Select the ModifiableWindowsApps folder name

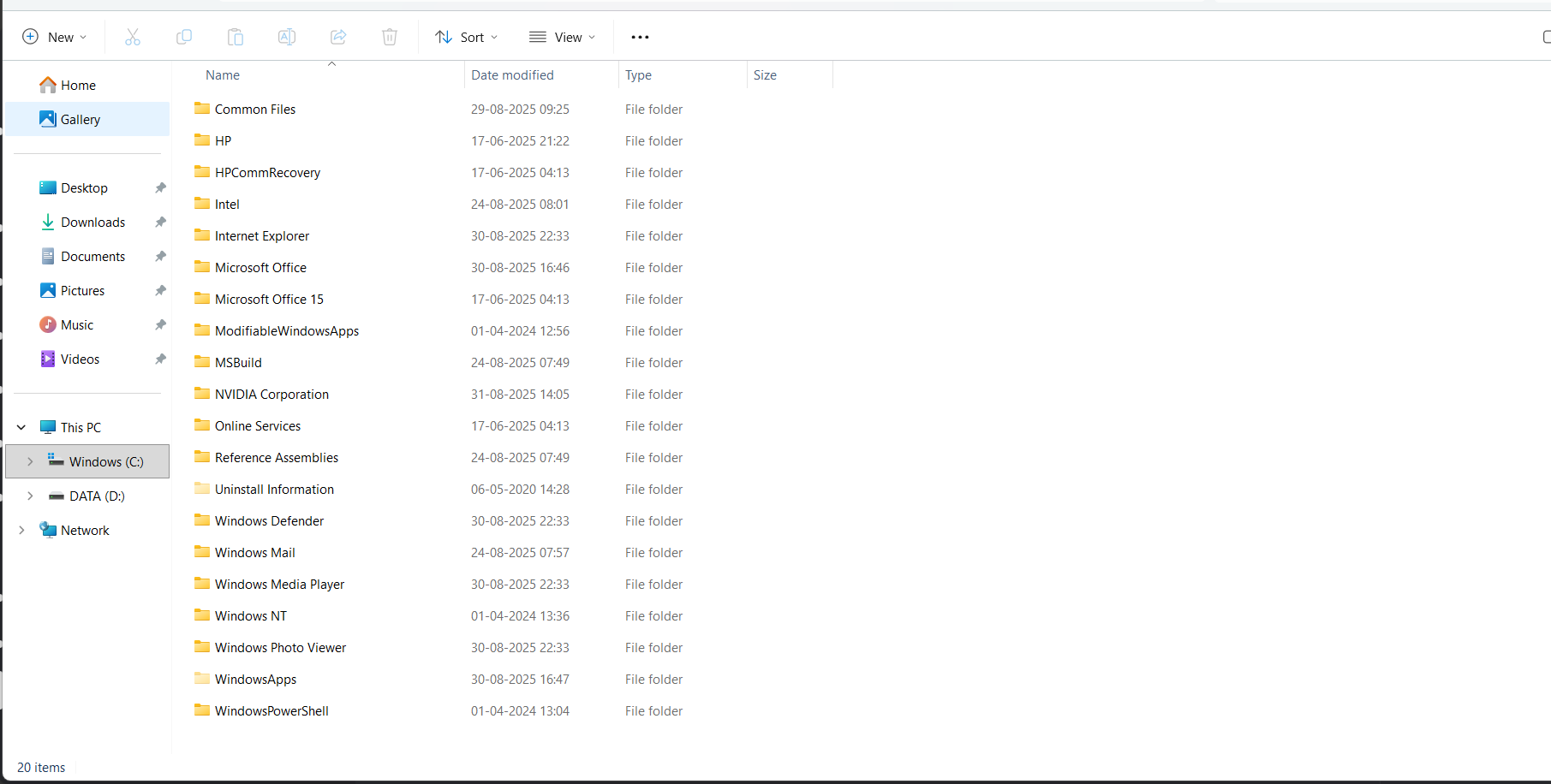tap(287, 330)
